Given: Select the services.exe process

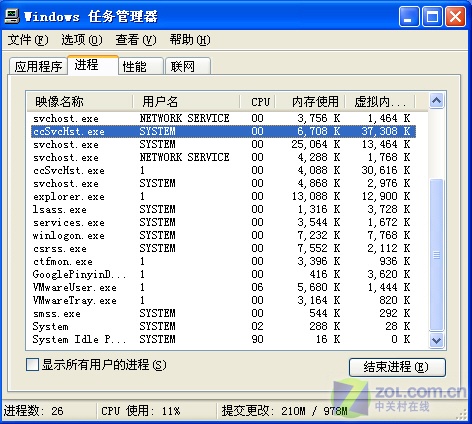Looking at the screenshot, I should (x=223, y=222).
